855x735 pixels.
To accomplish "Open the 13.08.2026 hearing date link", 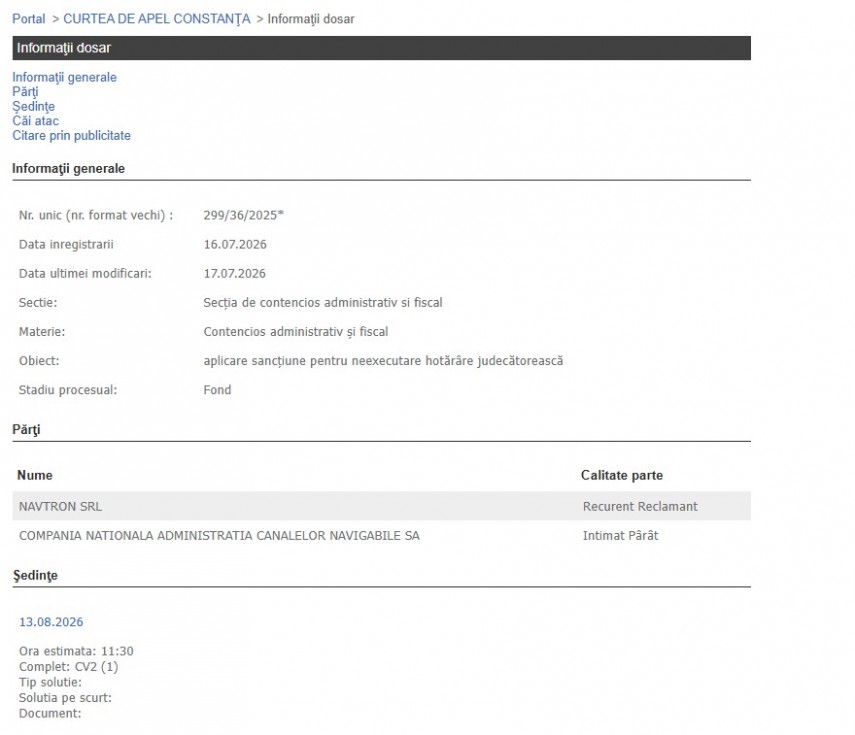I will pos(51,622).
